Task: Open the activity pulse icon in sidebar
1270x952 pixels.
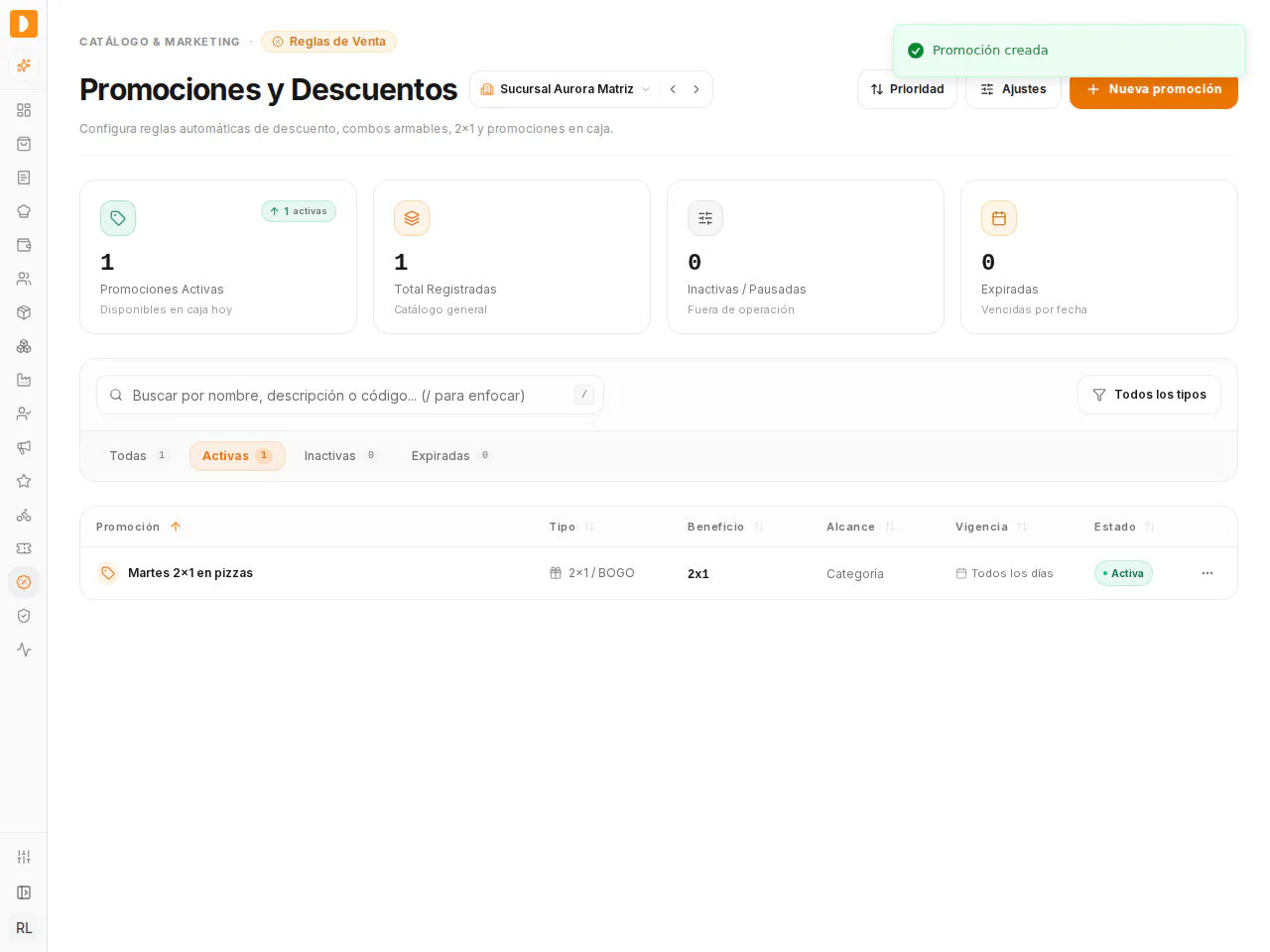Action: 24,650
